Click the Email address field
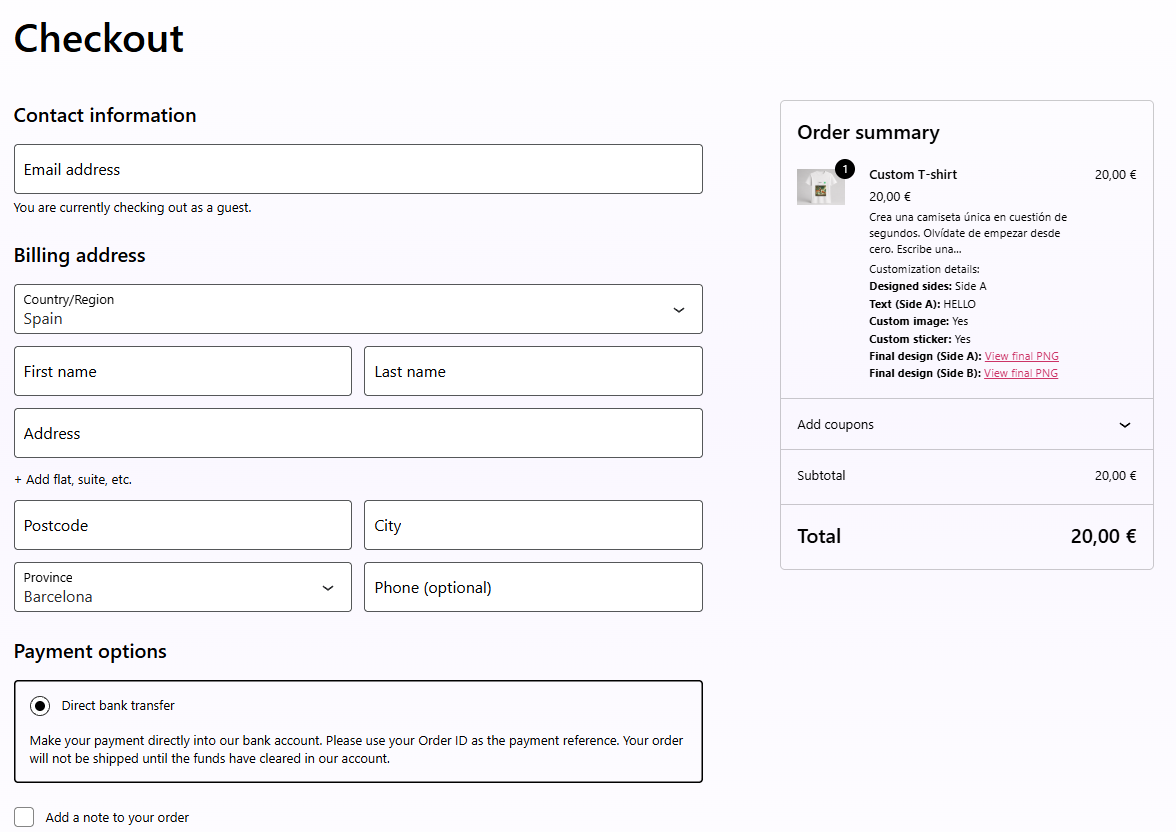Screen dimensions: 1176x832 (358, 169)
